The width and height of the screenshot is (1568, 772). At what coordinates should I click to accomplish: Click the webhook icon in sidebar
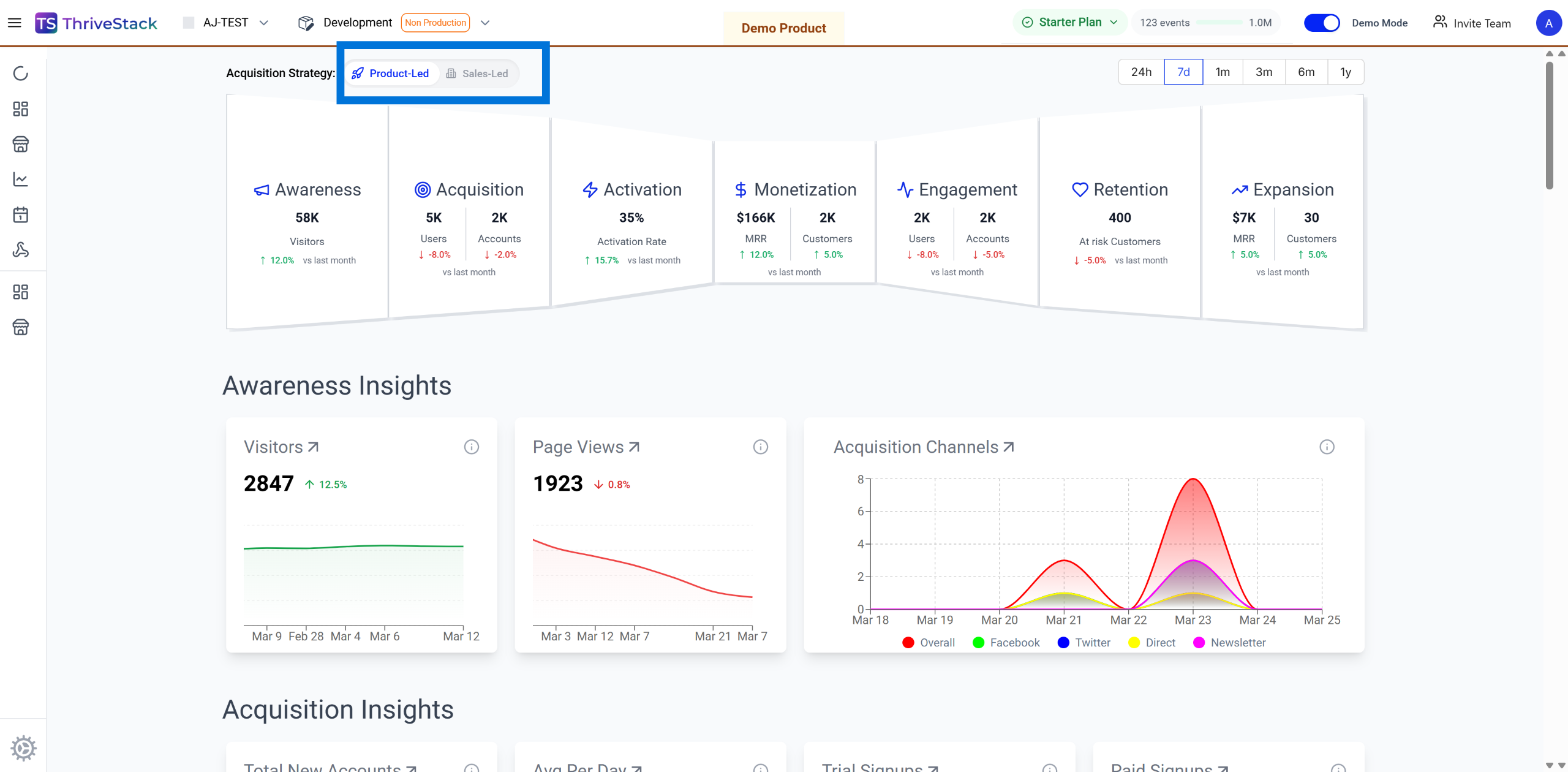[x=21, y=250]
